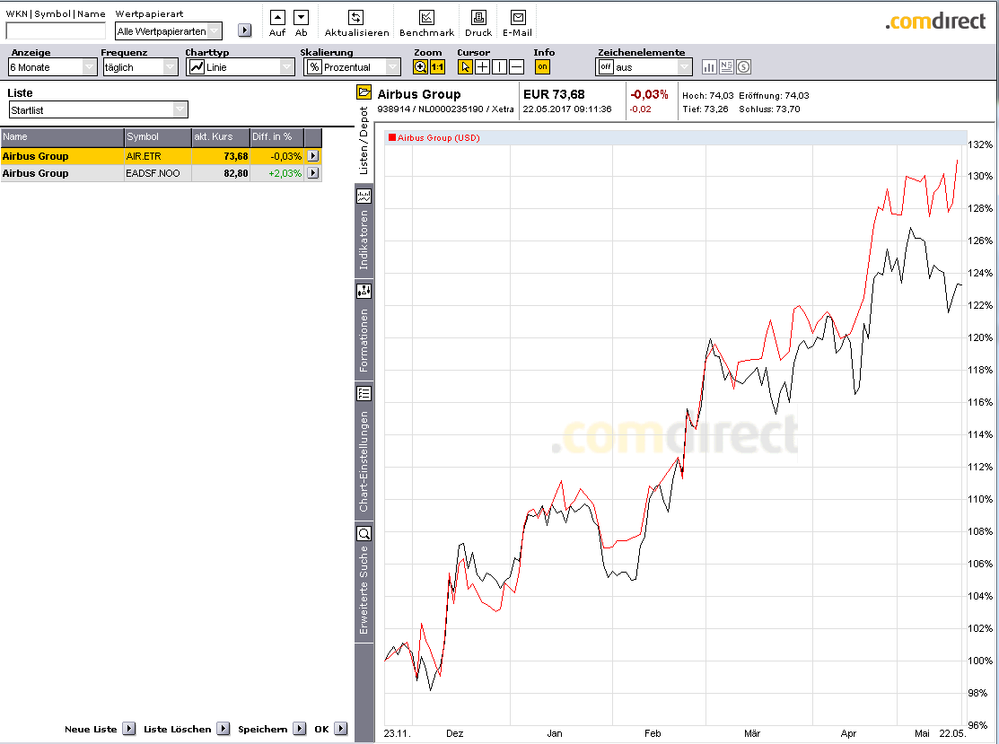Switch to the Indikatoren side tab
Screen dimensions: 999x744
pos(364,230)
